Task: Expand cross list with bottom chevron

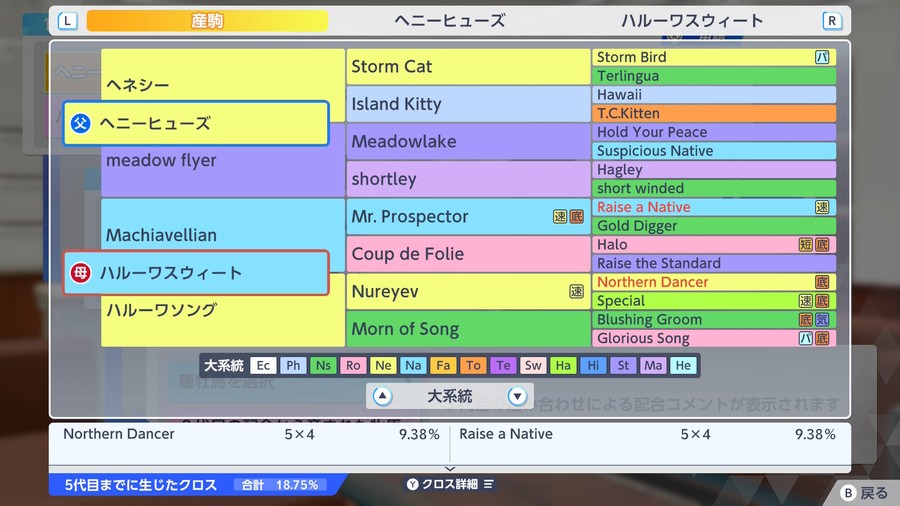Action: point(450,469)
